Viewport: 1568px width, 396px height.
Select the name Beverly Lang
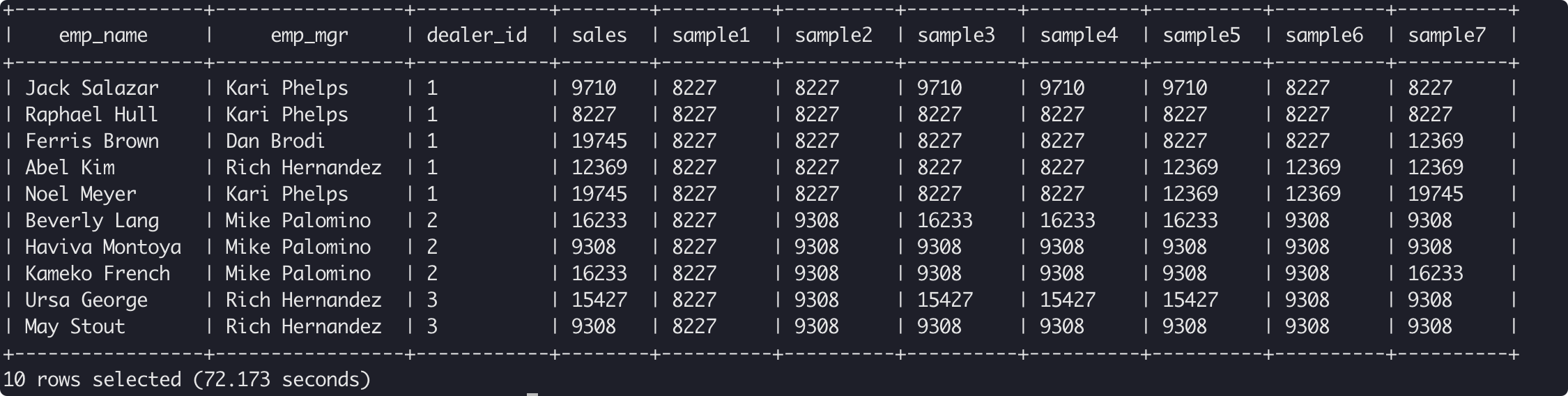pyautogui.click(x=92, y=220)
